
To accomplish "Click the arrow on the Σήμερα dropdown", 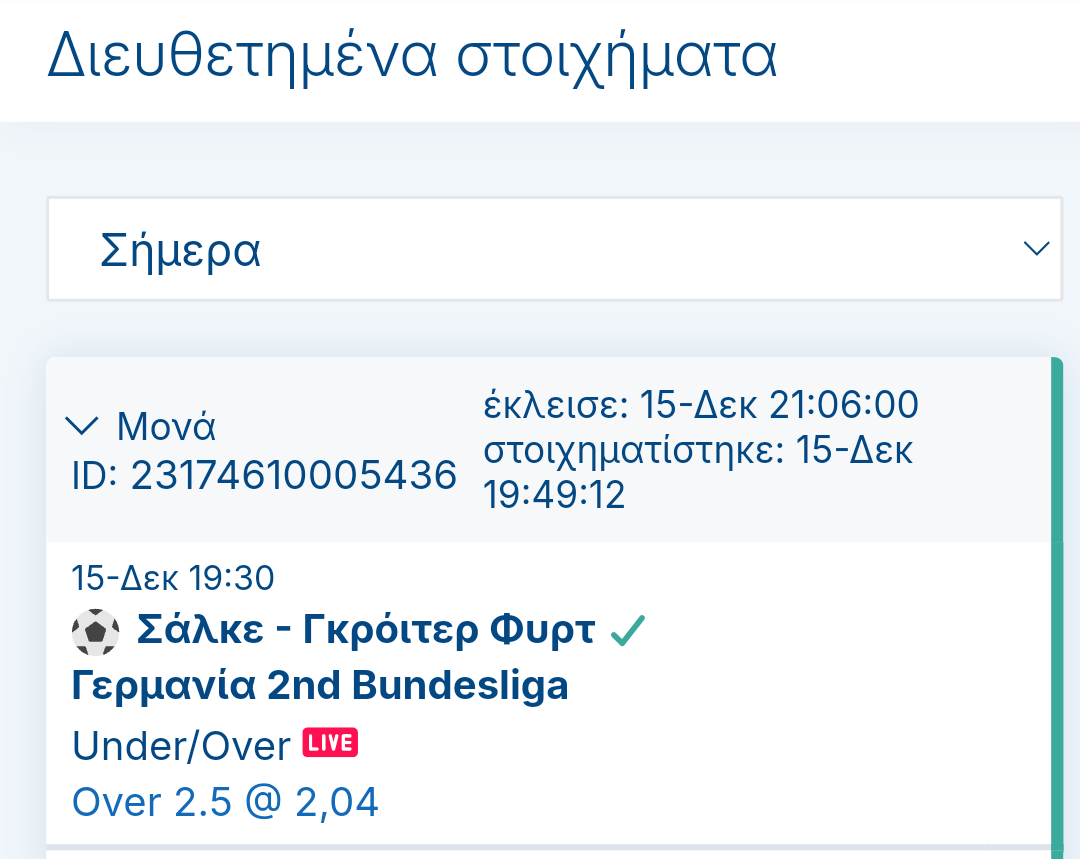I will 1036,248.
